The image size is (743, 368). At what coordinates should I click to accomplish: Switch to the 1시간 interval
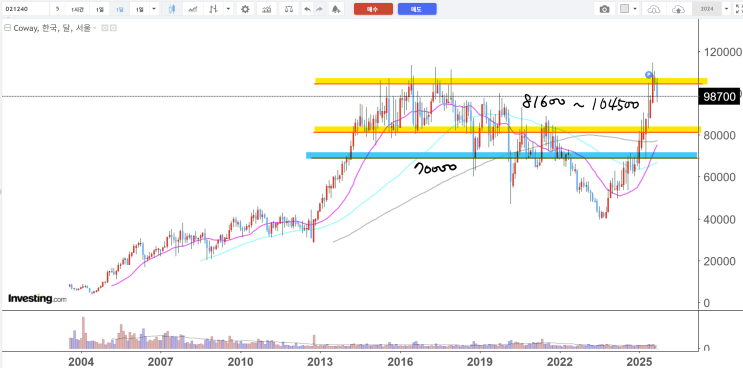pos(77,9)
